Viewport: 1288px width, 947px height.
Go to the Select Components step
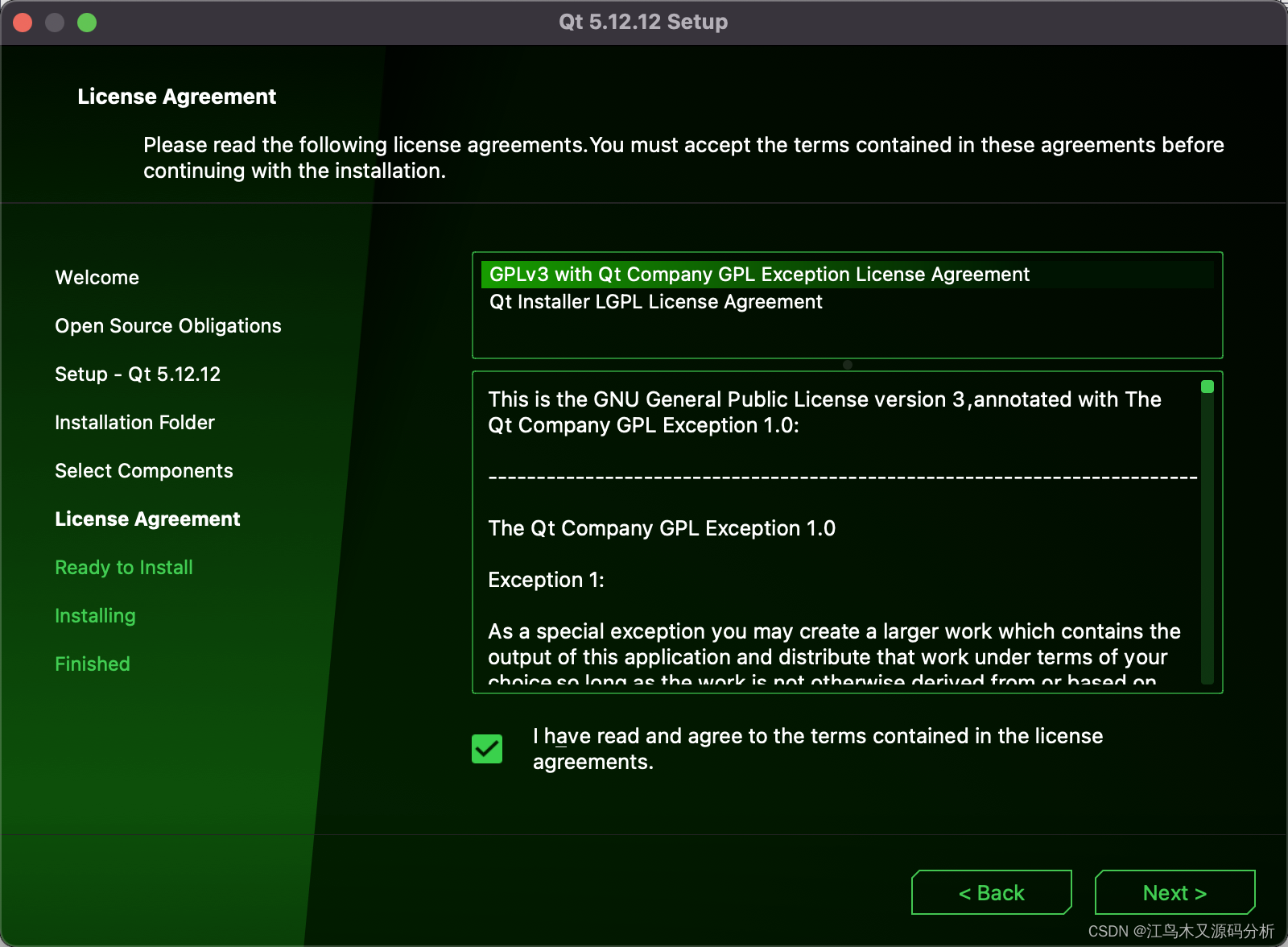click(x=144, y=470)
